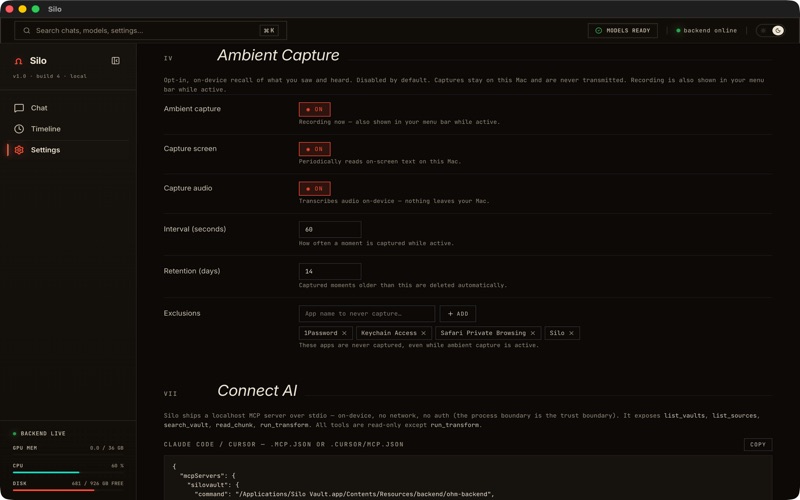Image resolution: width=800 pixels, height=500 pixels.
Task: Click the Connect AI section heading
Action: click(257, 391)
